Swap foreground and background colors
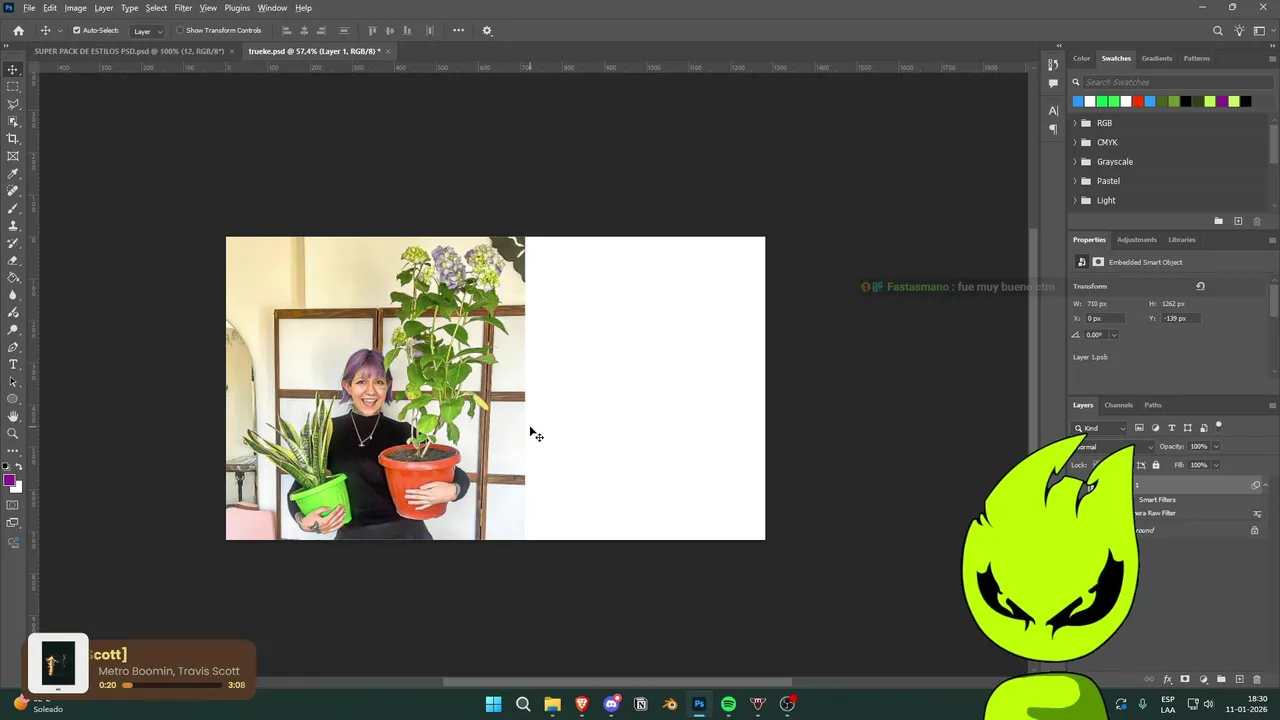1280x720 pixels. click(19, 467)
